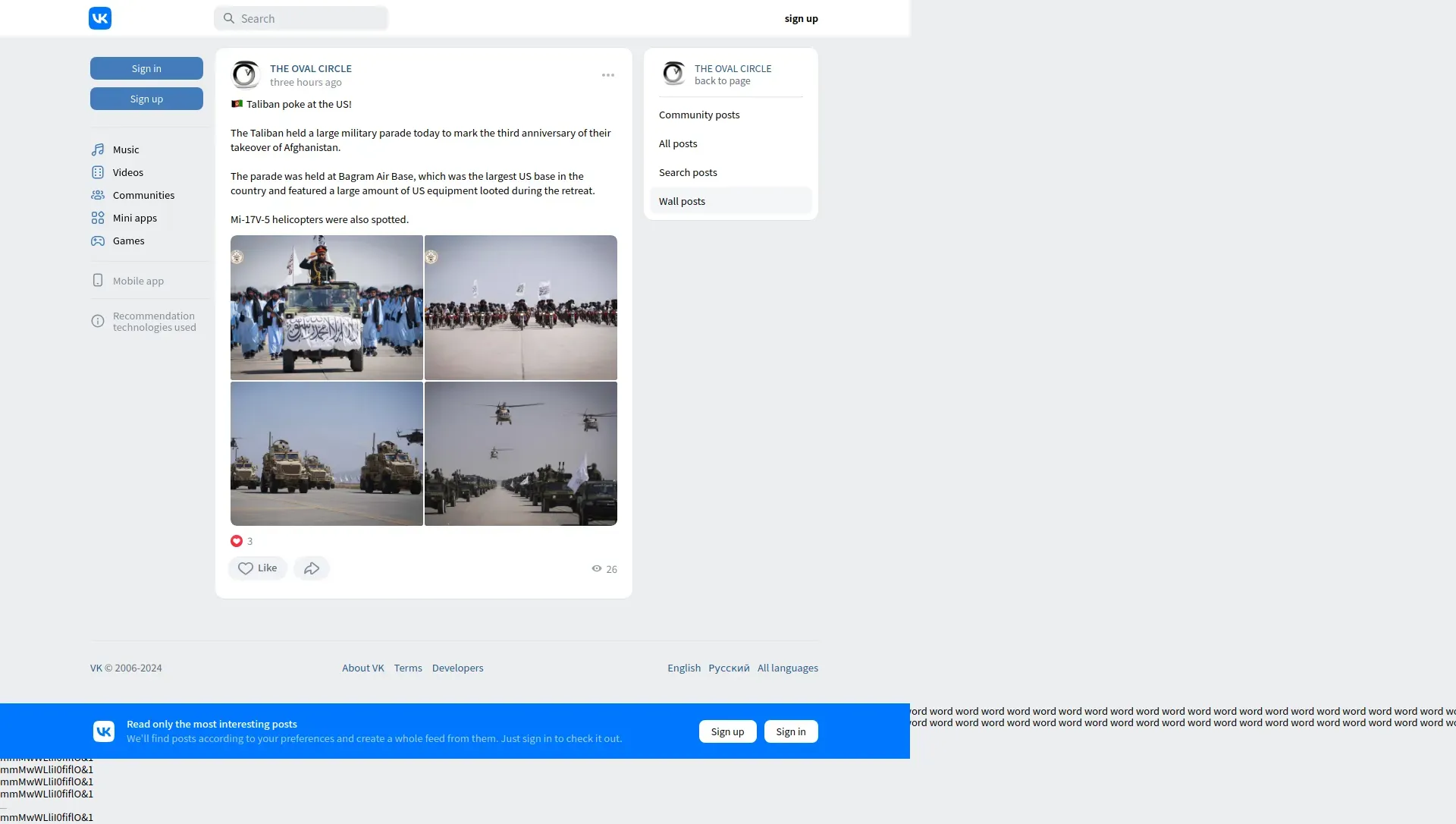The height and width of the screenshot is (824, 1456).
Task: Select Wall posts menu item
Action: click(682, 201)
